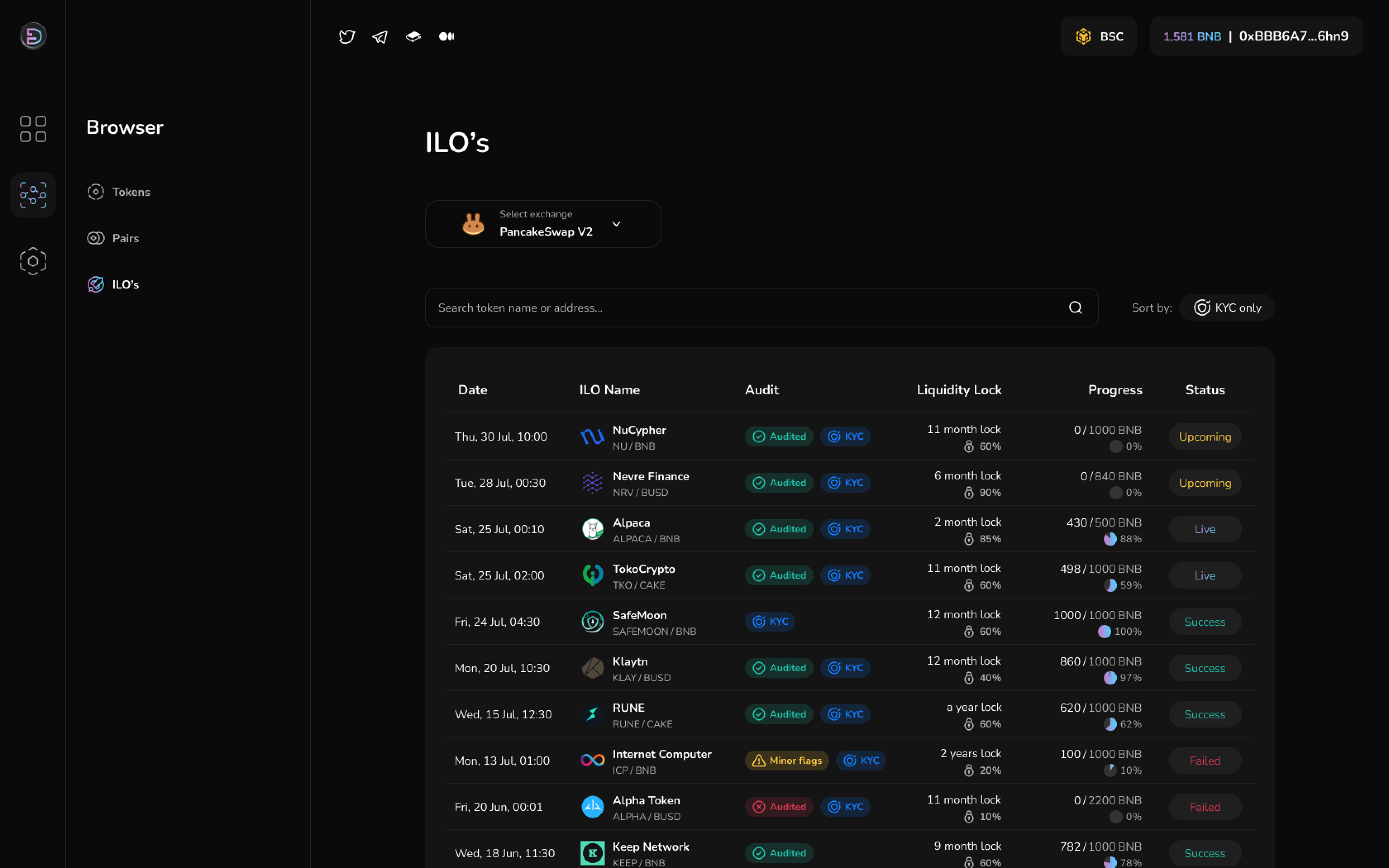
Task: Click the Failed status on Alpha Token row
Action: pyautogui.click(x=1205, y=807)
